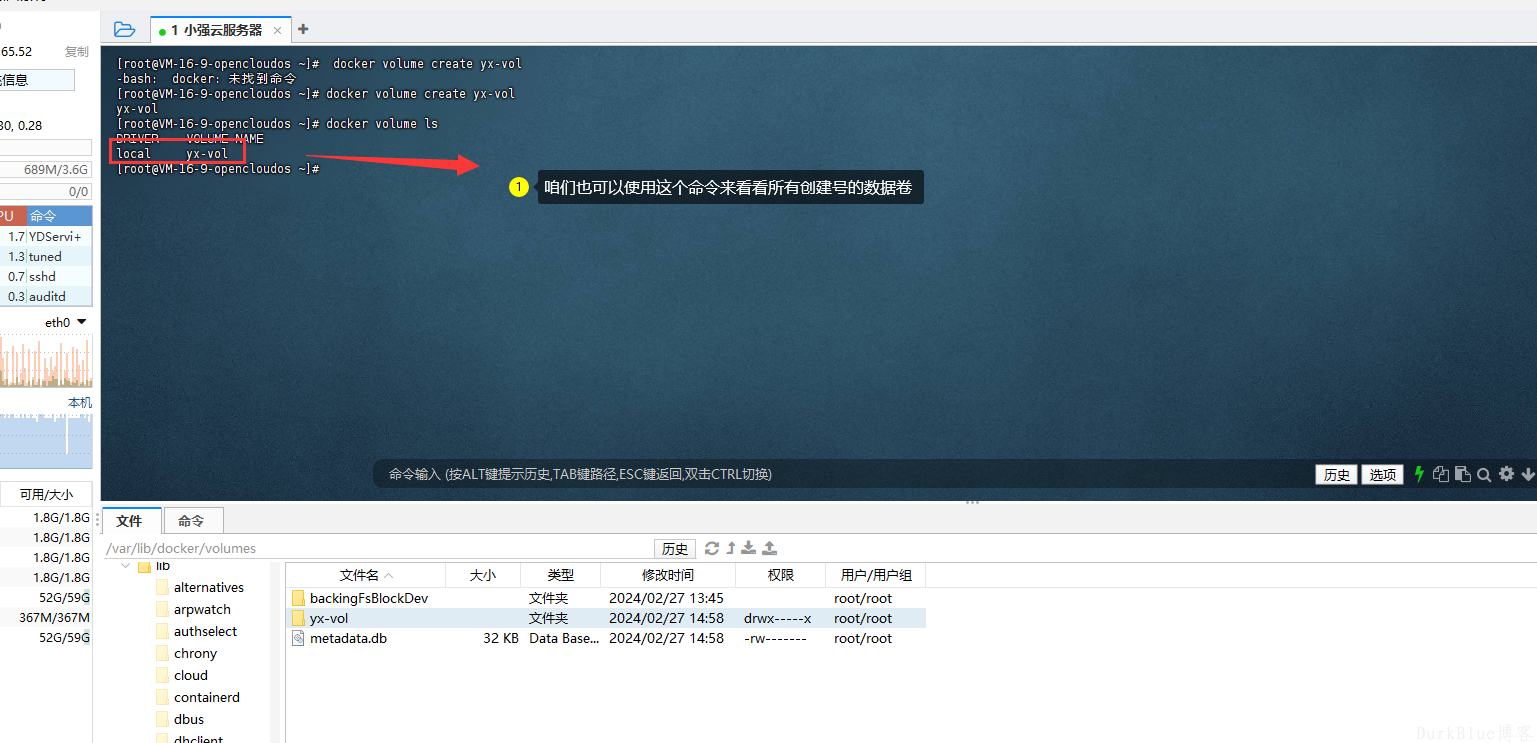
Task: Click the 可用/大小 disk column header
Action: pos(46,494)
